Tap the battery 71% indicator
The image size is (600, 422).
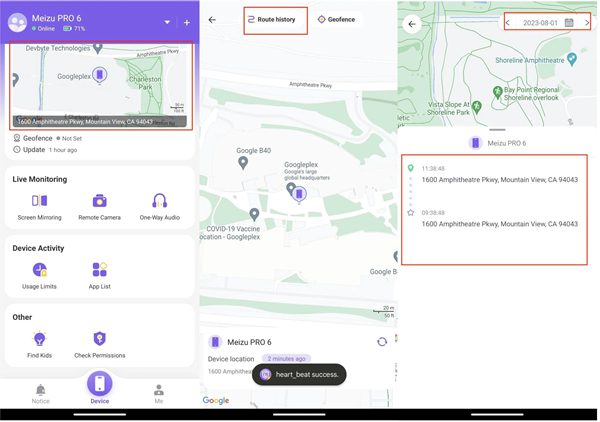[74, 29]
